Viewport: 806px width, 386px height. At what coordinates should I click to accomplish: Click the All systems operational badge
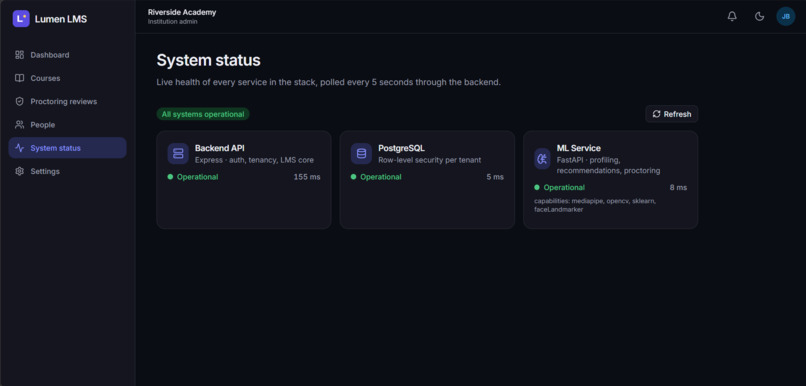pyautogui.click(x=203, y=114)
